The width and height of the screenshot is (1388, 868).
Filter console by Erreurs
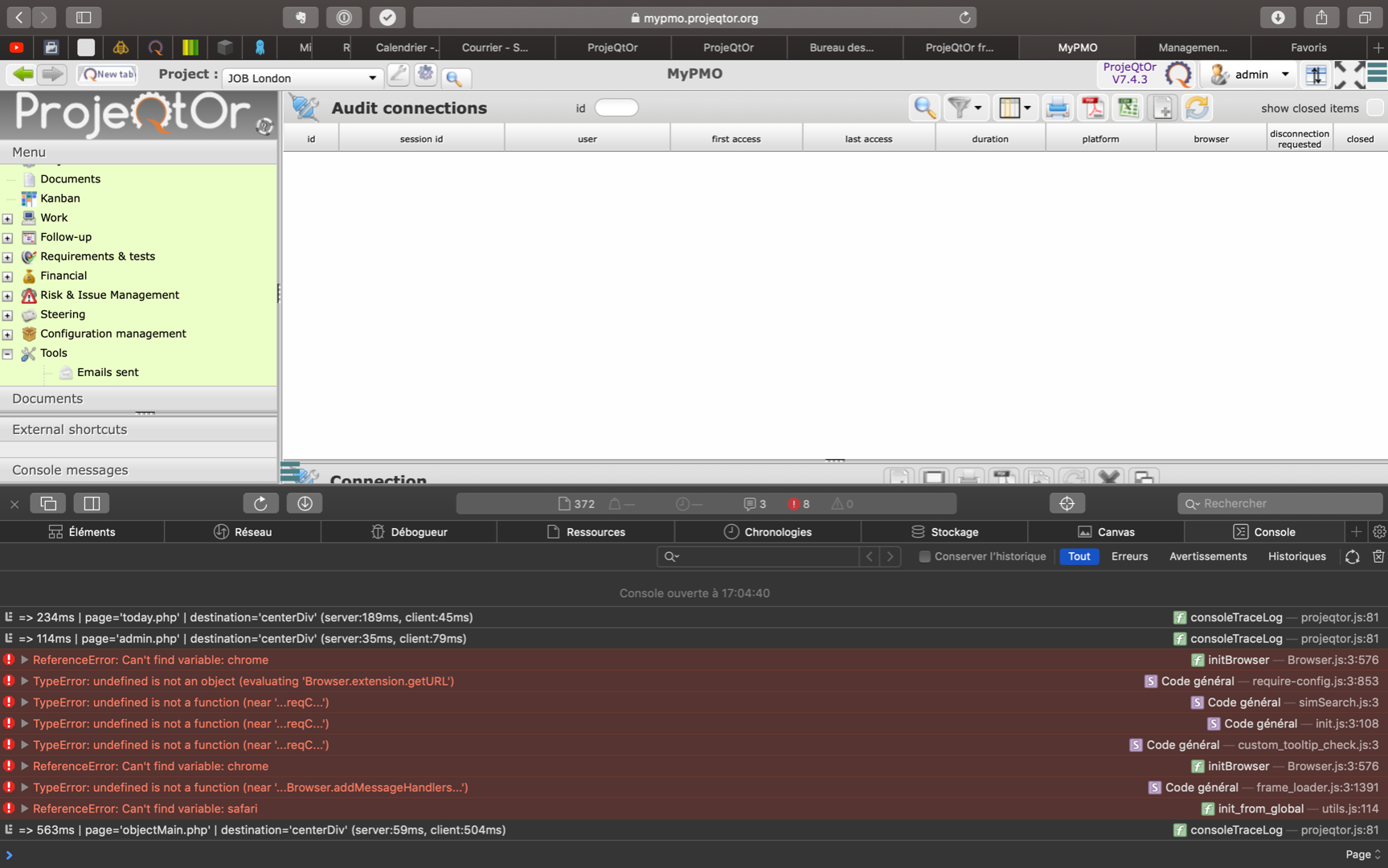pyautogui.click(x=1129, y=556)
